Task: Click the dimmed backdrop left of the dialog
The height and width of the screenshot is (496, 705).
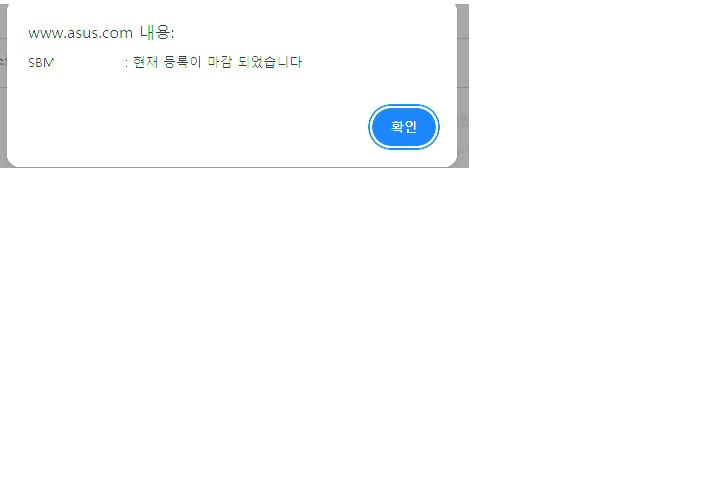Action: pyautogui.click(x=3, y=85)
